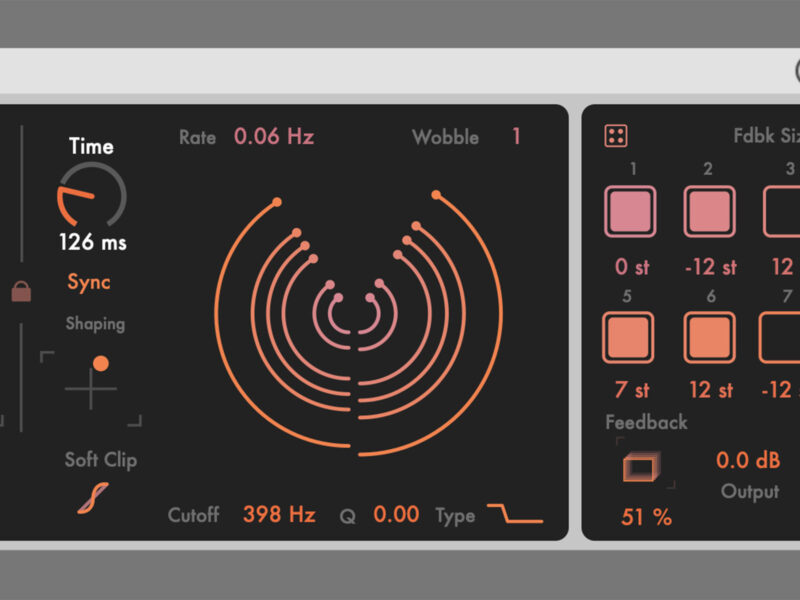
Task: Toggle voice 6 square button
Action: coord(710,338)
